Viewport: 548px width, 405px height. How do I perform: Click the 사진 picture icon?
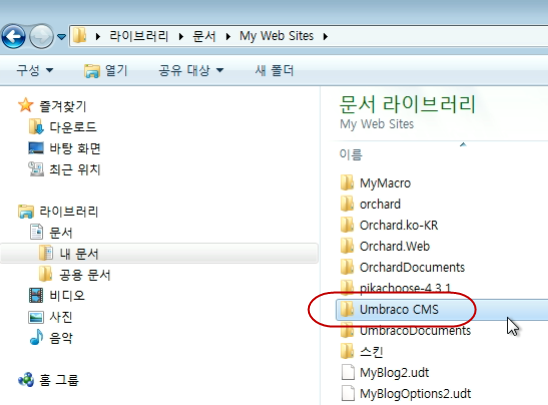pos(36,317)
